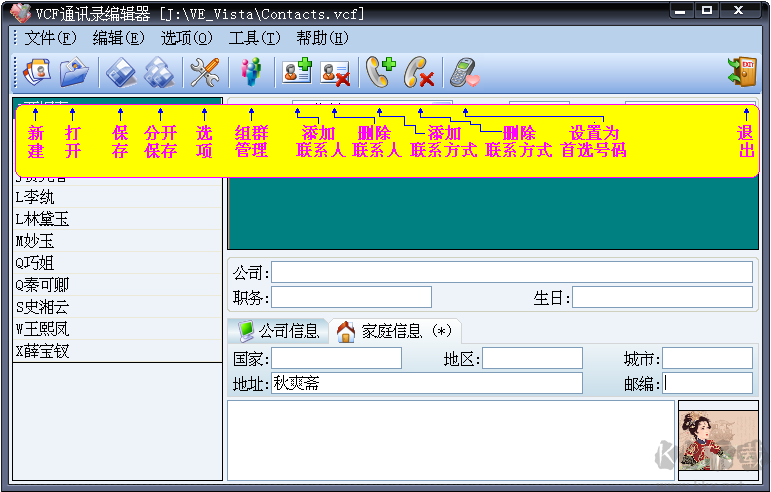Open a vcf file with the folder icon
This screenshot has height=492, width=771.
[x=74, y=72]
